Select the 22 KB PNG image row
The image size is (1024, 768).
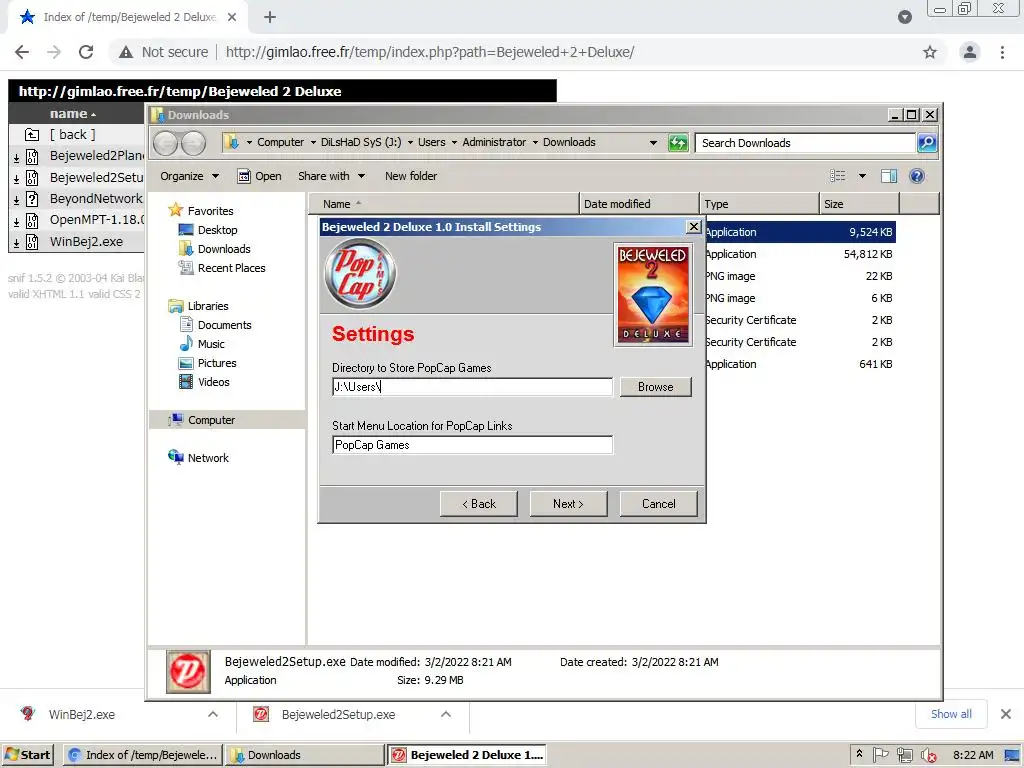coord(800,276)
